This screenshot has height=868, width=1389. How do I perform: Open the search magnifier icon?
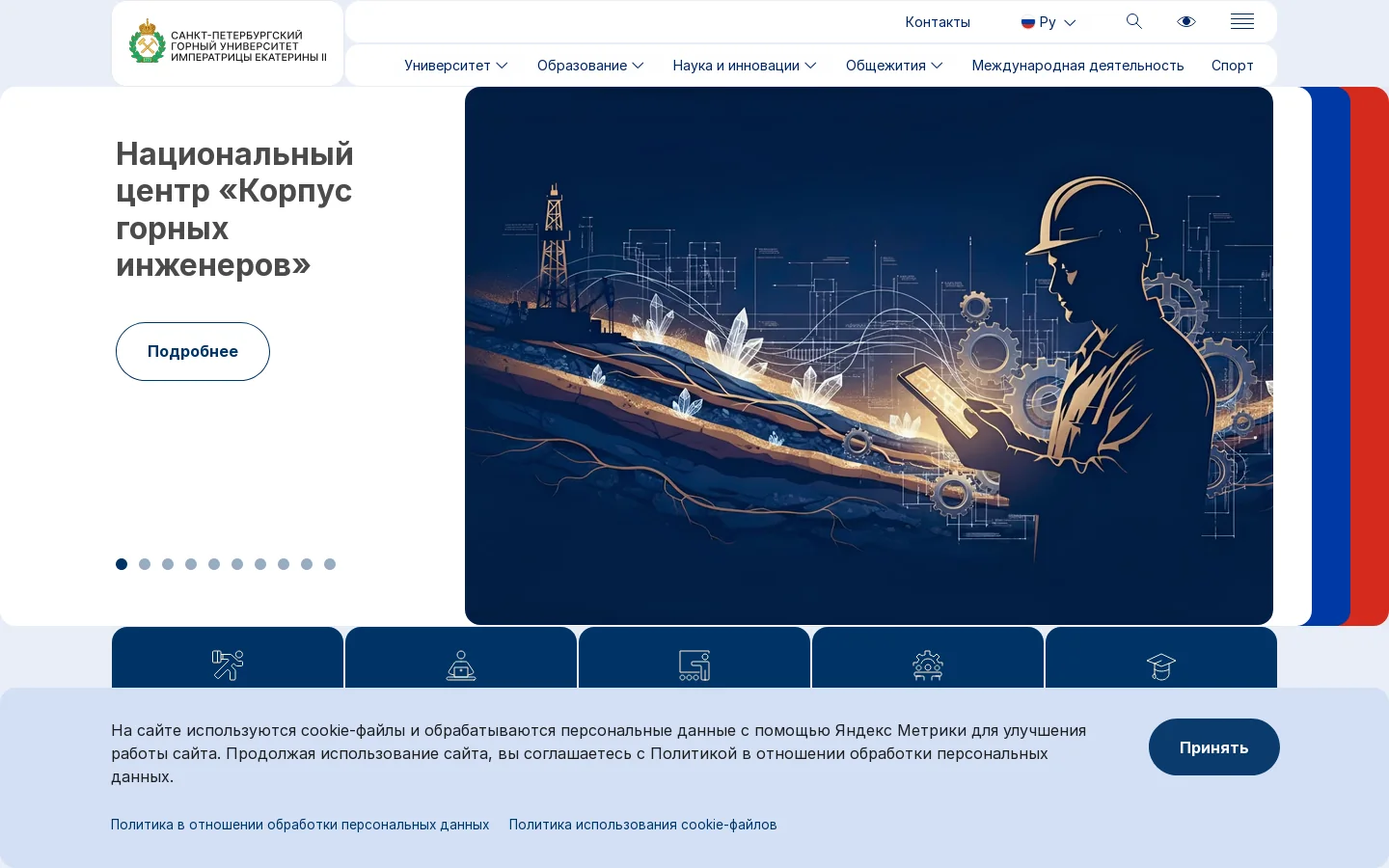tap(1134, 21)
